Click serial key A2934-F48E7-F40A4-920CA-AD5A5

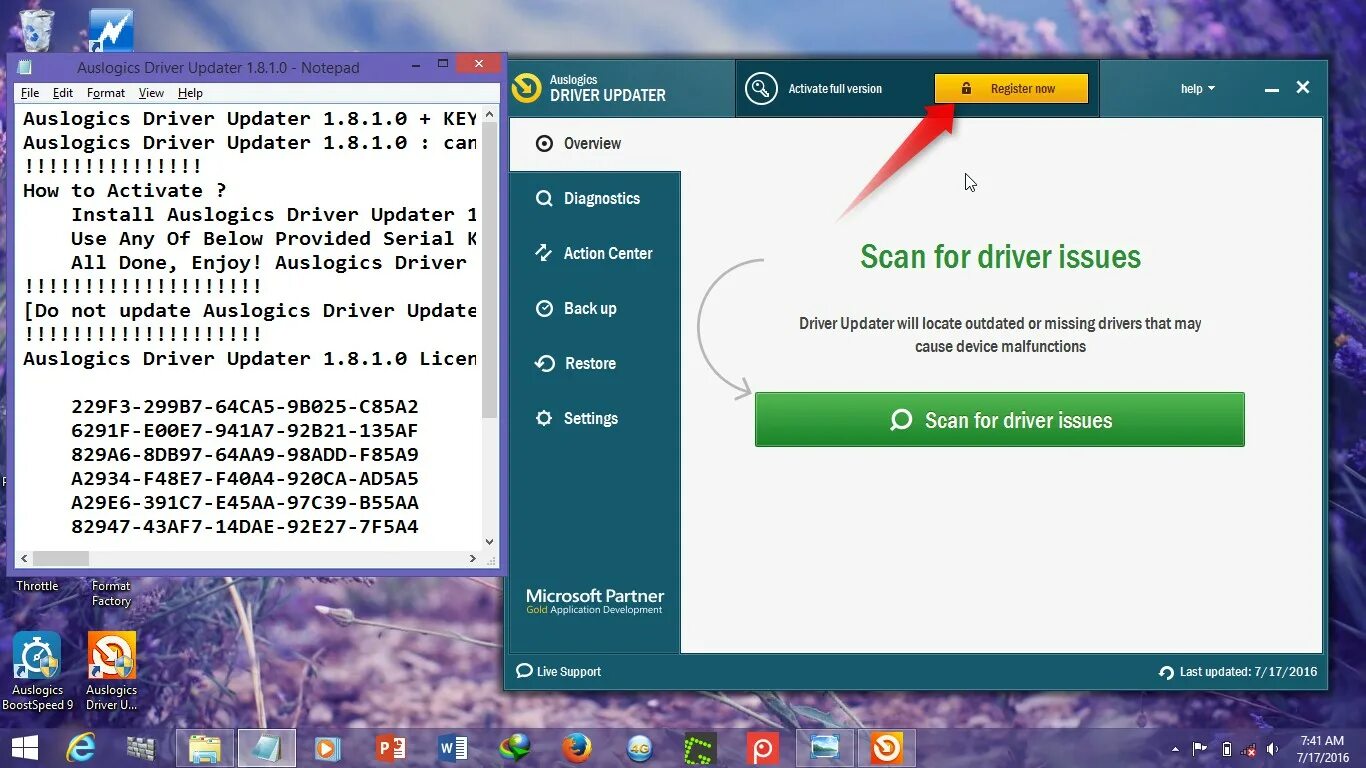[x=245, y=479]
